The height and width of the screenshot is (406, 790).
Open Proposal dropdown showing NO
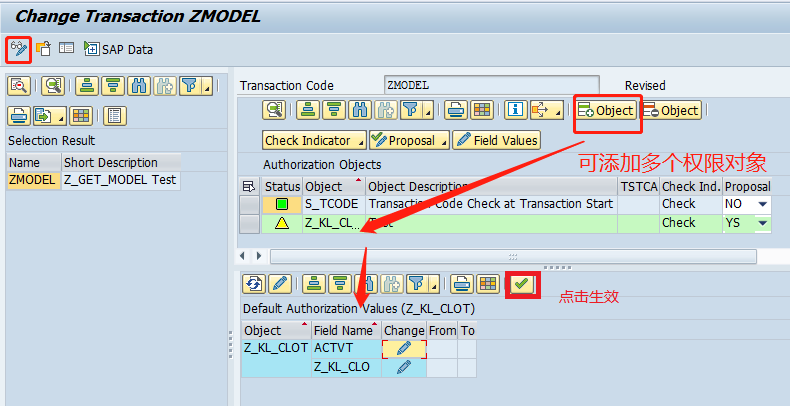coord(763,204)
